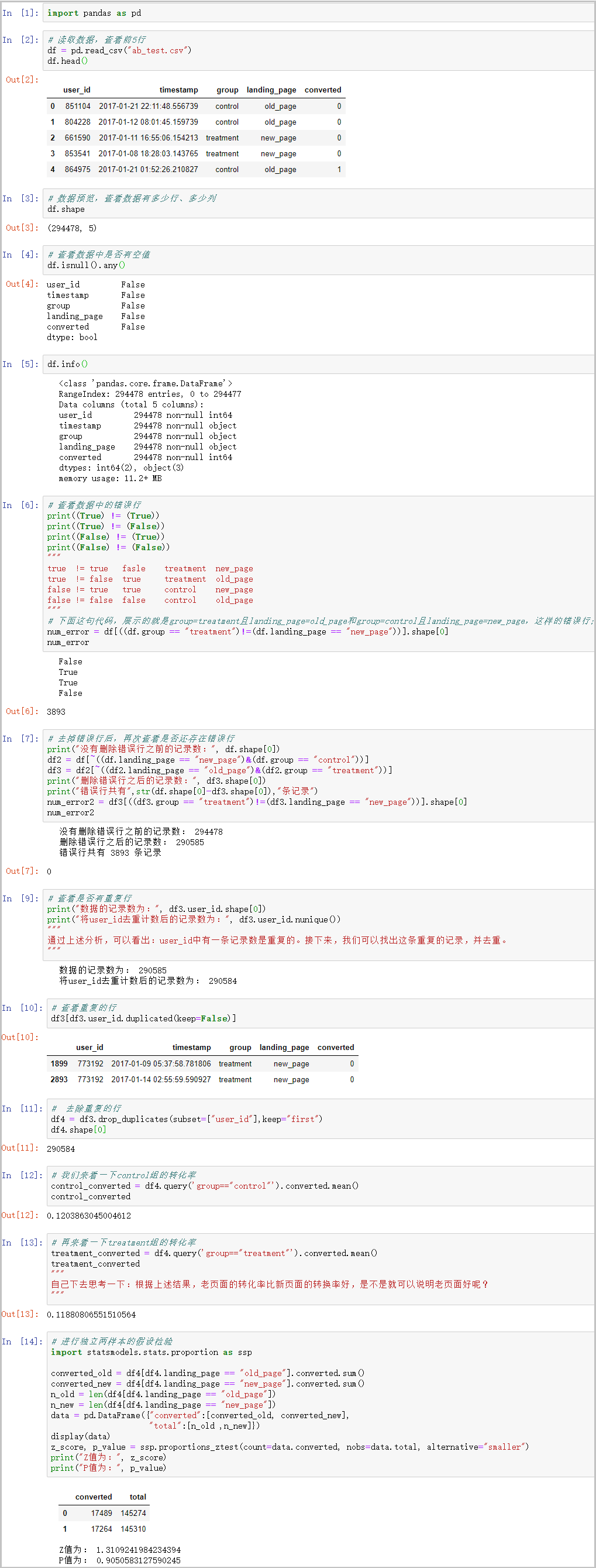Click the RangeIndex 294478 entries line
The width and height of the screenshot is (596, 1568).
tap(150, 394)
